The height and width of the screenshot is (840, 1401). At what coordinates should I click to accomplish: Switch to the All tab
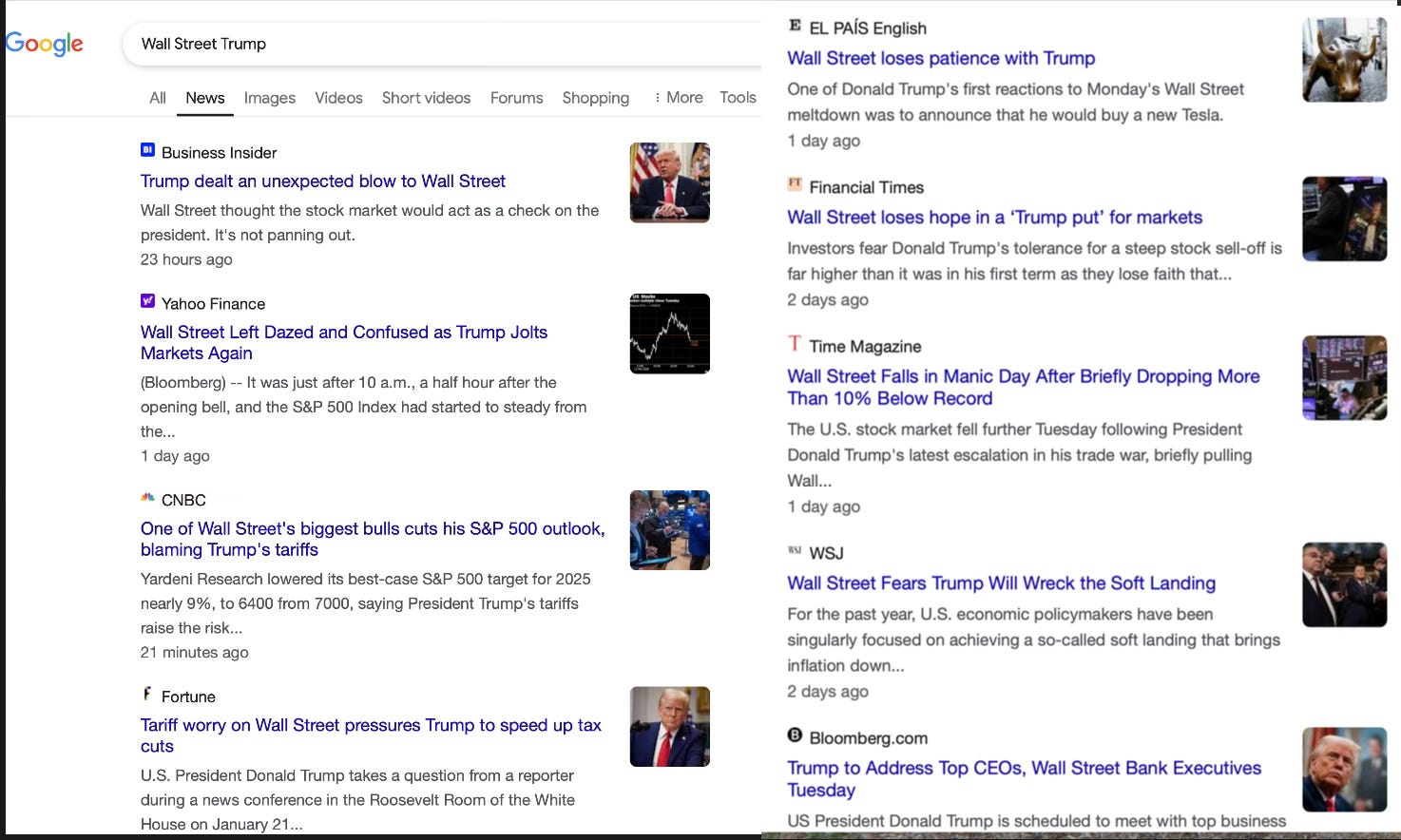[158, 97]
